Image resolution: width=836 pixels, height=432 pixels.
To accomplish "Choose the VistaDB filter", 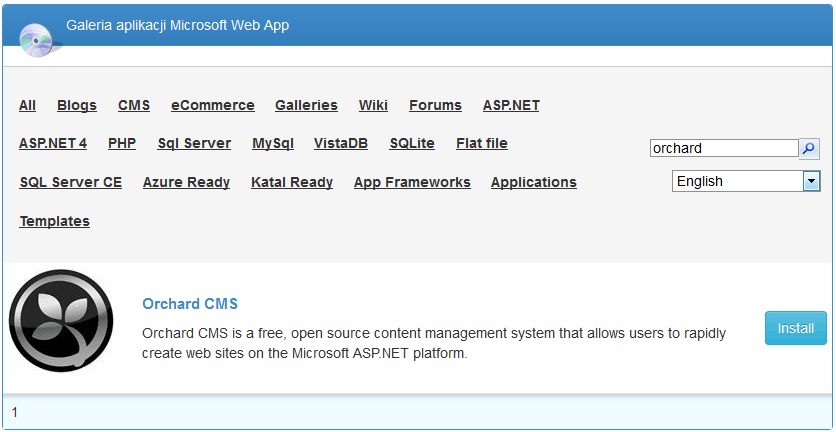I will click(341, 143).
